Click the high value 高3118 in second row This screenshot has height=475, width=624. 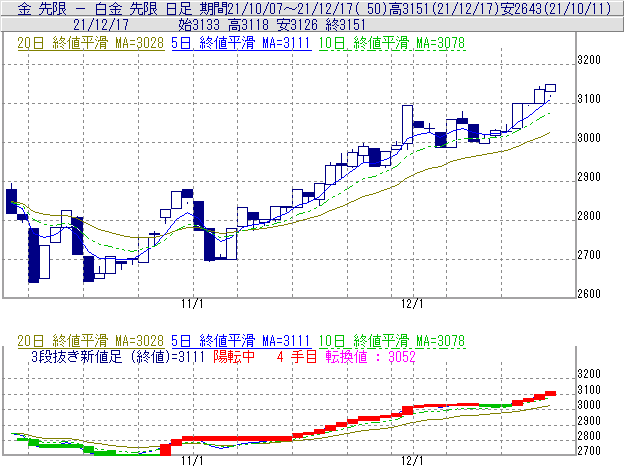coord(249,25)
